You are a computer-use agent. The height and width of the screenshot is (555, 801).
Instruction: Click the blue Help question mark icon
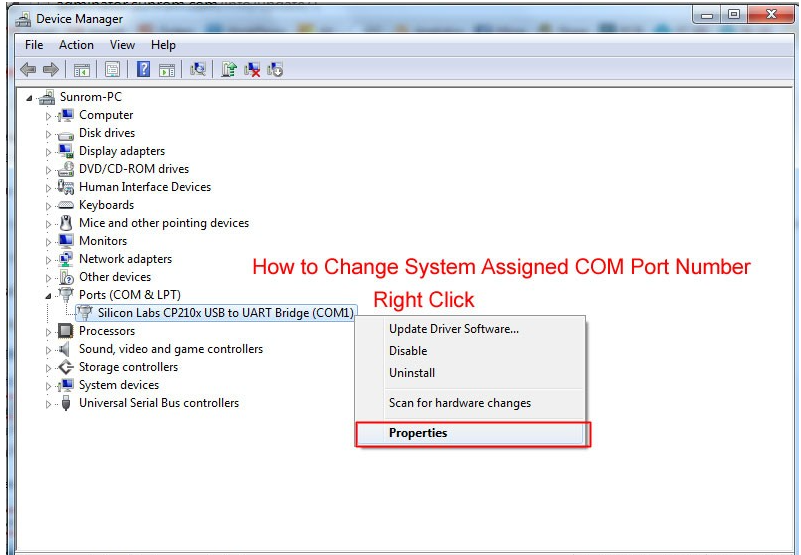coord(143,69)
